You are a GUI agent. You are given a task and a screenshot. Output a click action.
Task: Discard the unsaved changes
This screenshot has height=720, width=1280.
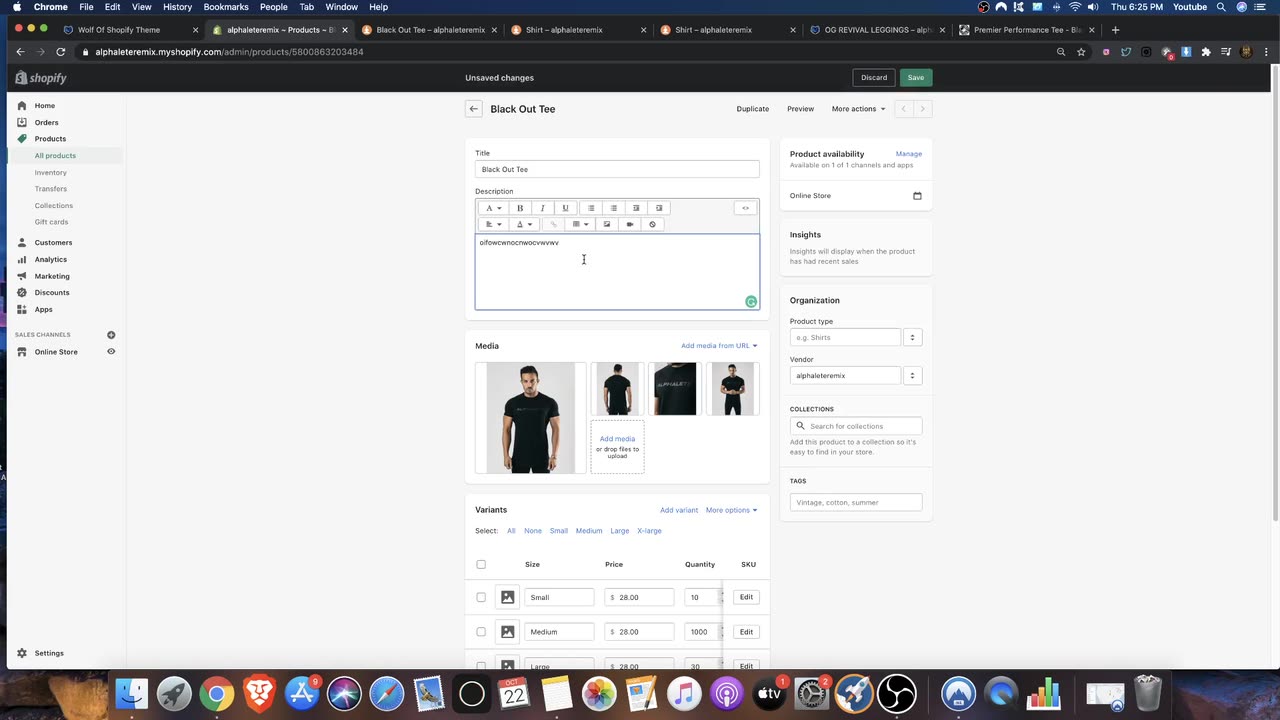pos(874,77)
